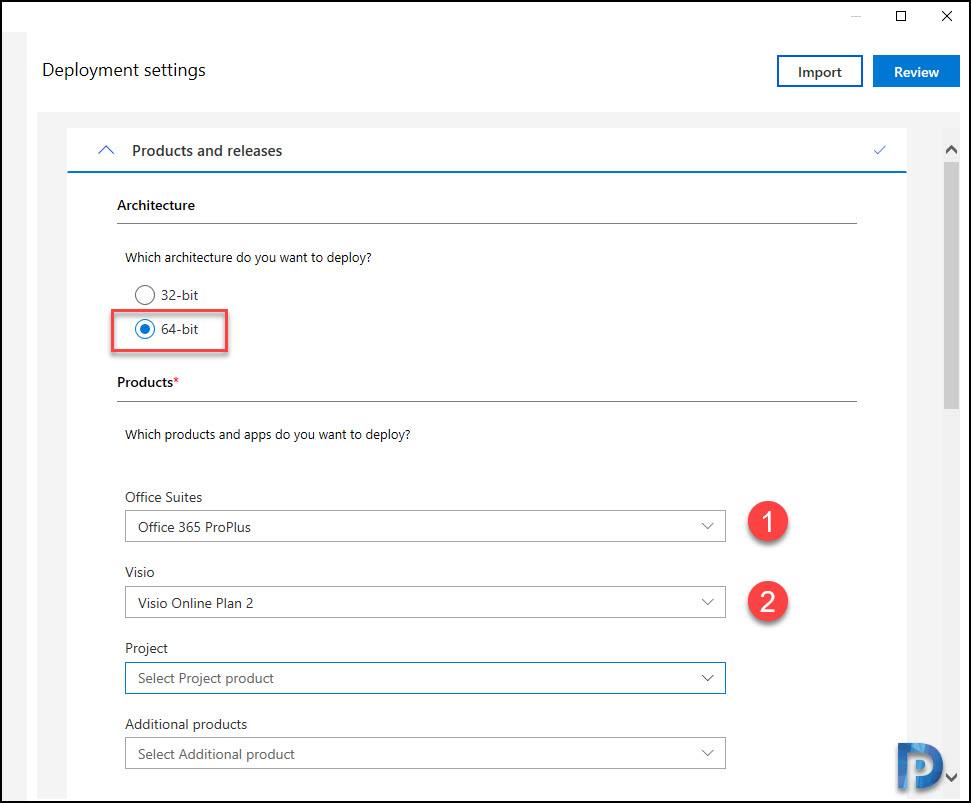Click the Office Suites label
Screen dimensions: 971x803
(163, 497)
